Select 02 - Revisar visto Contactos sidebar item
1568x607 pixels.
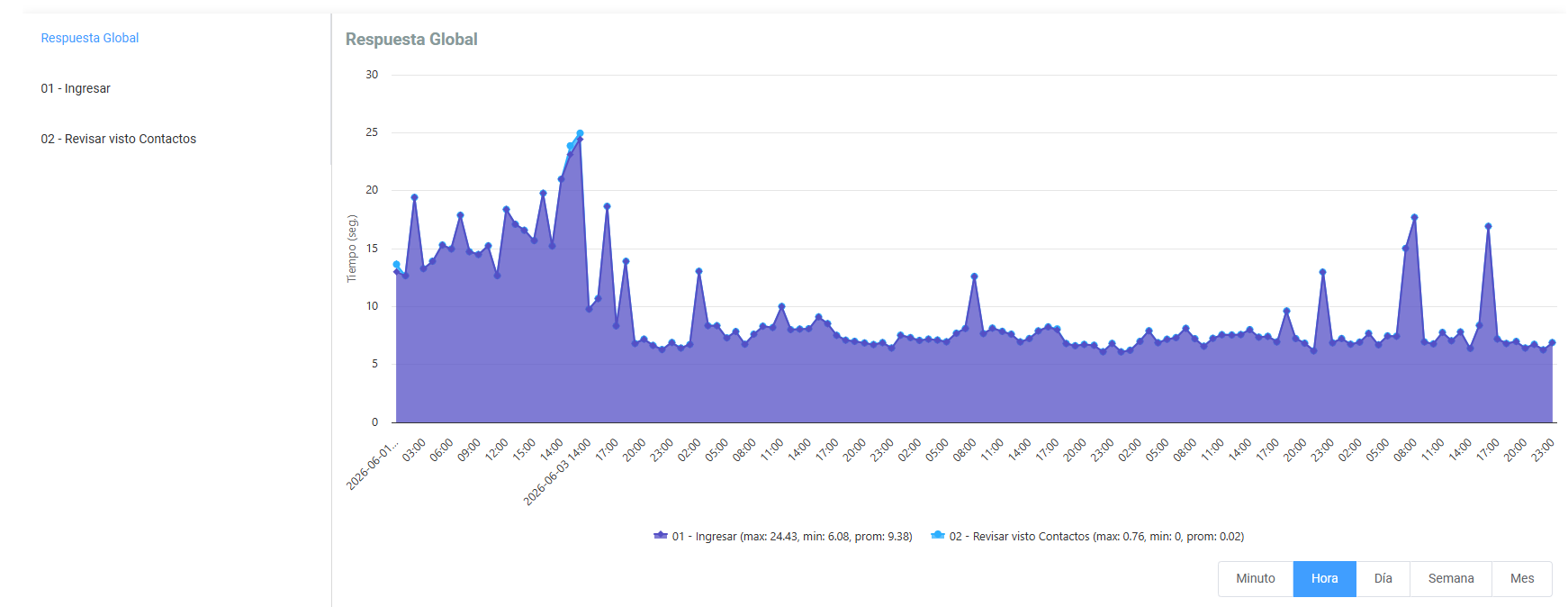point(118,139)
